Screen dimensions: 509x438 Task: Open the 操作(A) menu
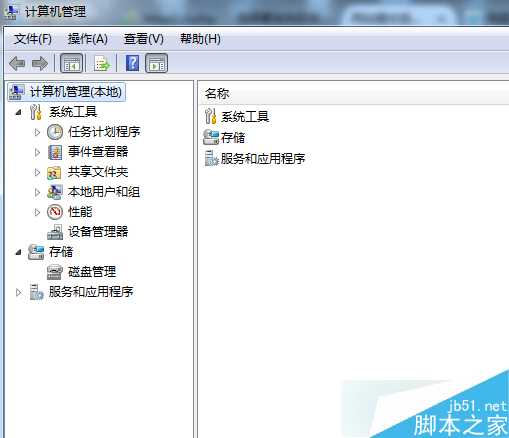click(x=88, y=39)
